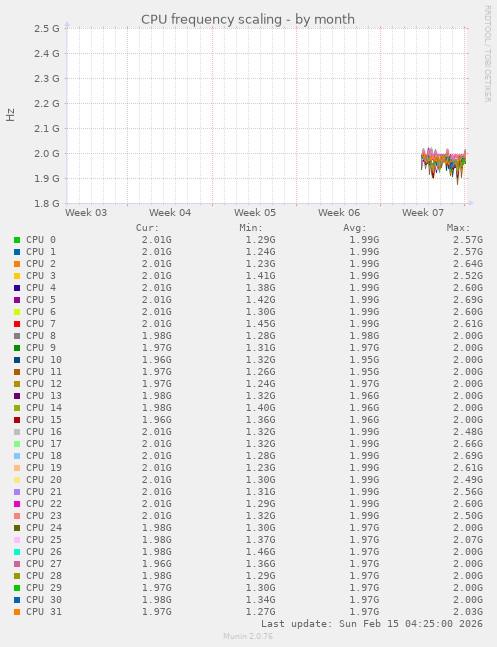The height and width of the screenshot is (647, 497).
Task: Click the 'CPU 0' legend label
Action: coord(41,240)
